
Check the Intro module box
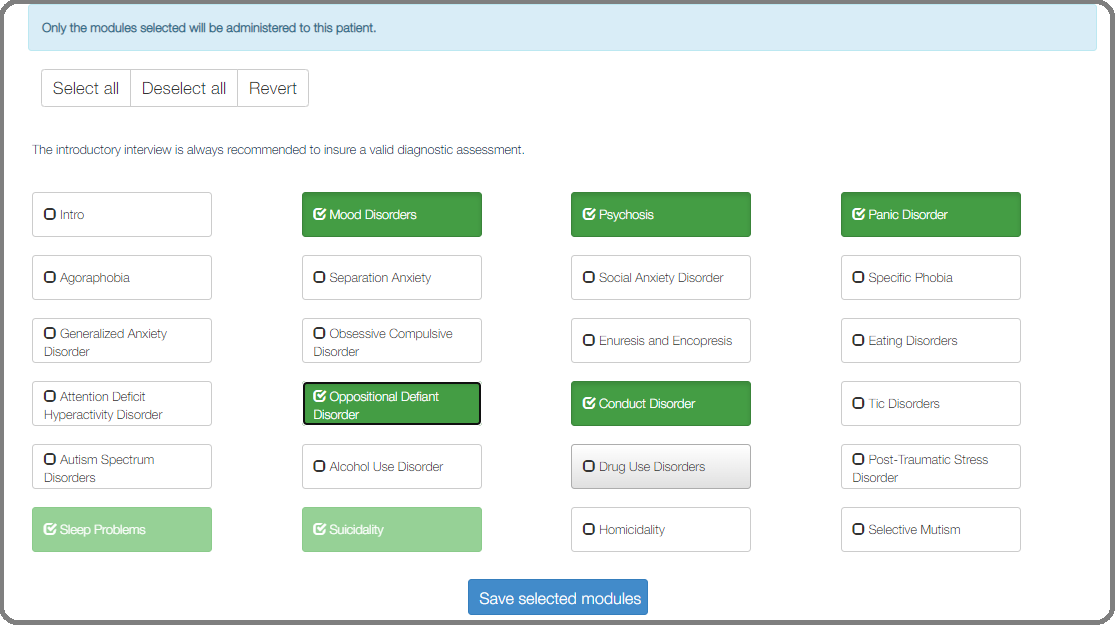(x=122, y=214)
